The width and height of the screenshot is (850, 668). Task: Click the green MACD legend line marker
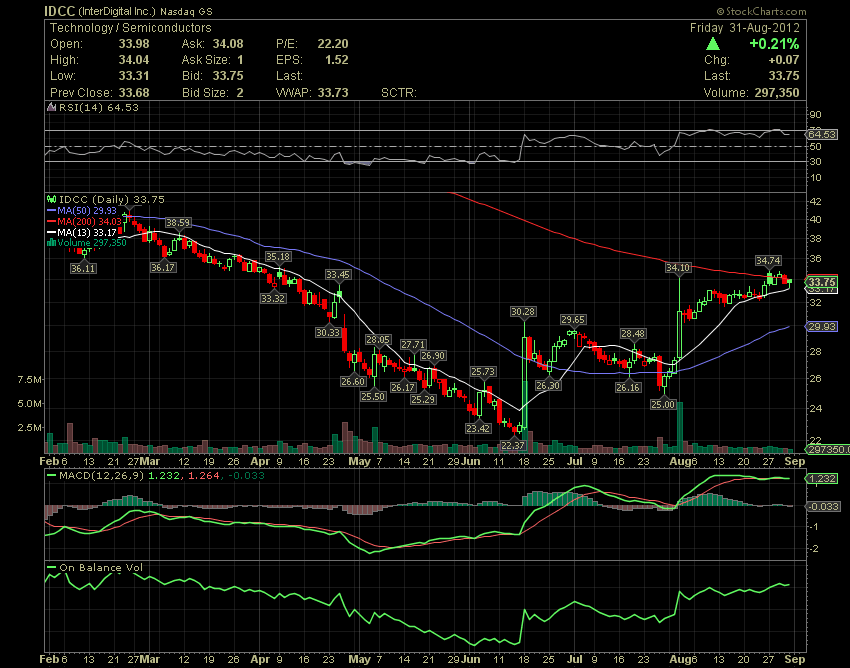(51, 476)
